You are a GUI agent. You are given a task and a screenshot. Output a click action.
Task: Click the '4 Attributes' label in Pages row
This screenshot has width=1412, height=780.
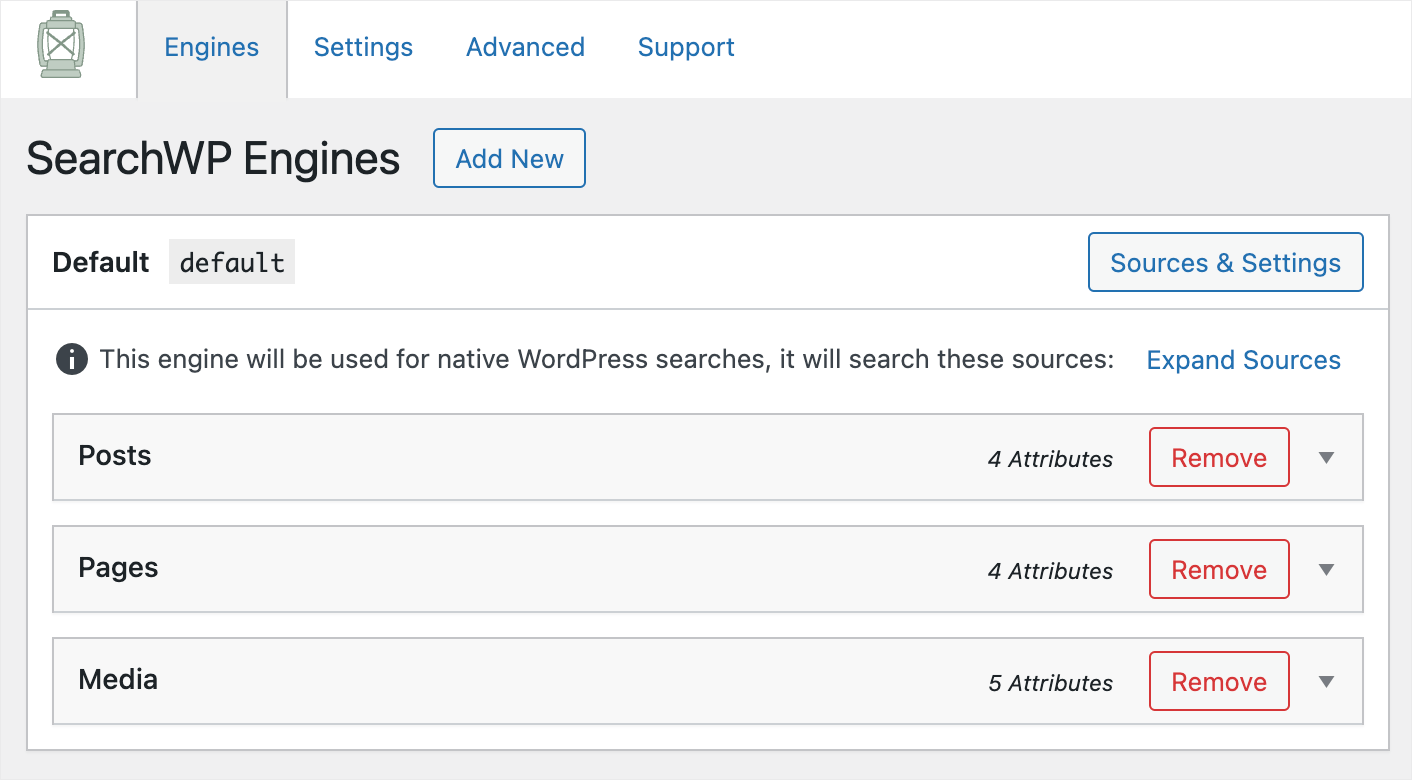pyautogui.click(x=1050, y=571)
